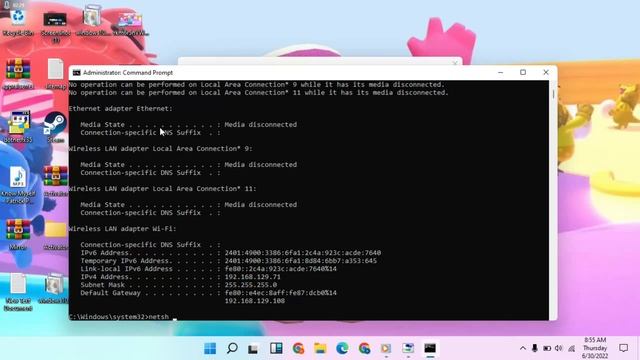Image resolution: width=640 pixels, height=360 pixels.
Task: Open Task View from the taskbar
Action: tap(253, 348)
